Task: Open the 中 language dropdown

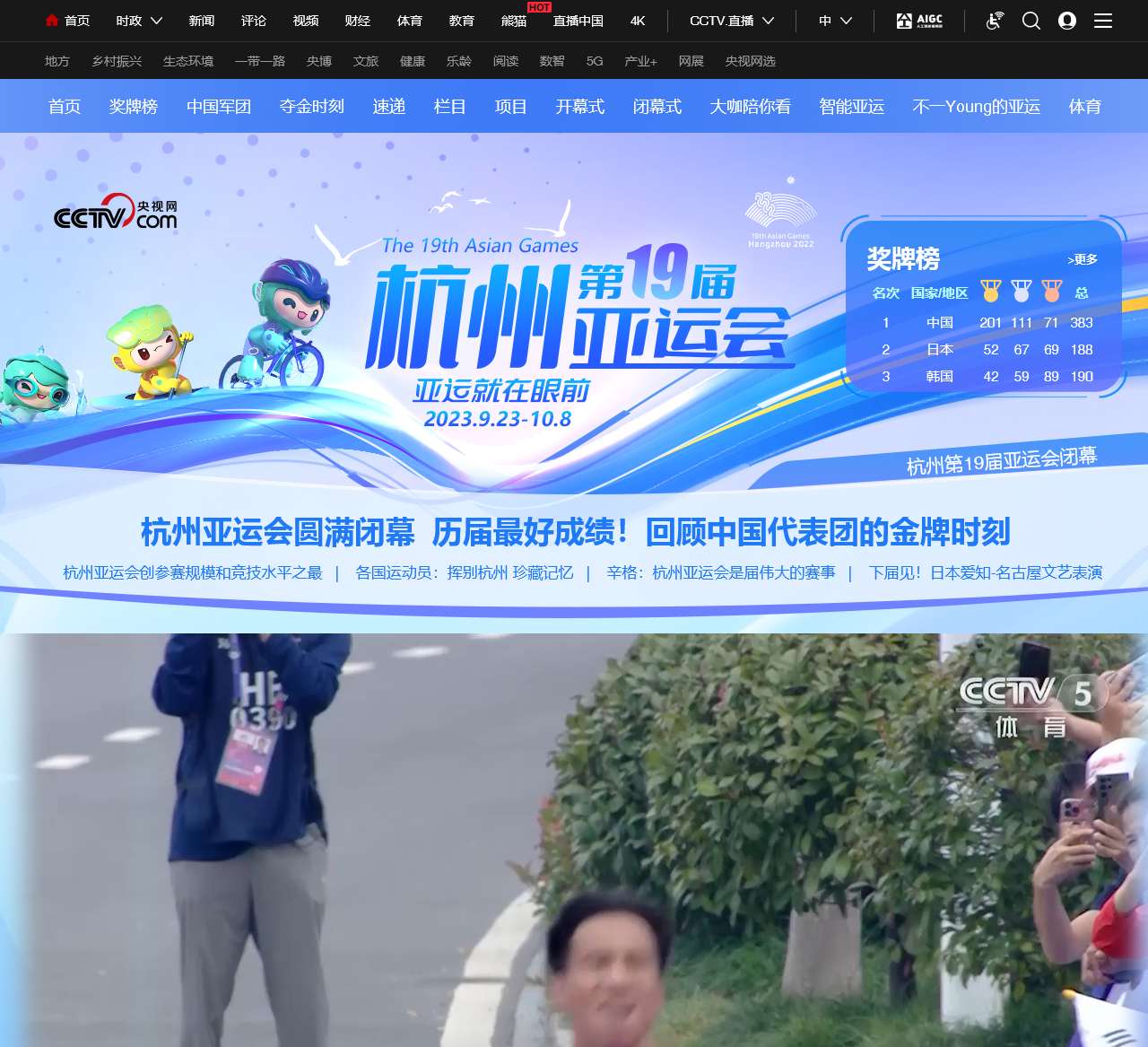Action: [x=835, y=20]
